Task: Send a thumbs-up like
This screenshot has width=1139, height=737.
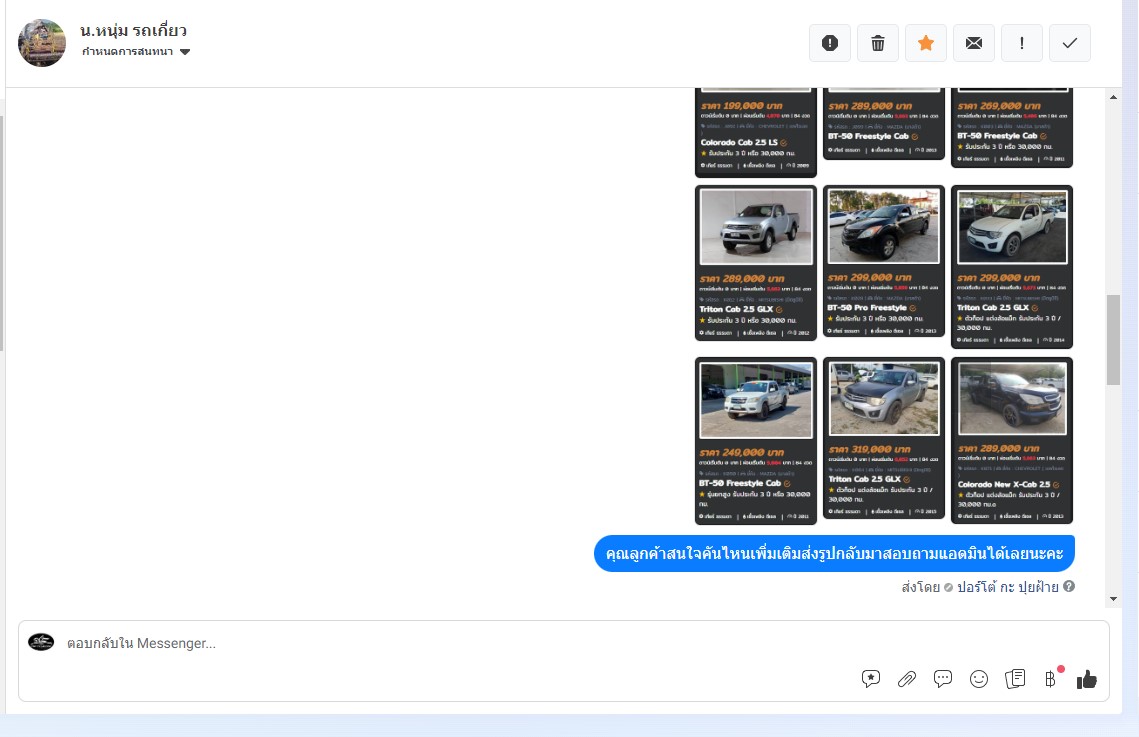Action: tap(1087, 679)
